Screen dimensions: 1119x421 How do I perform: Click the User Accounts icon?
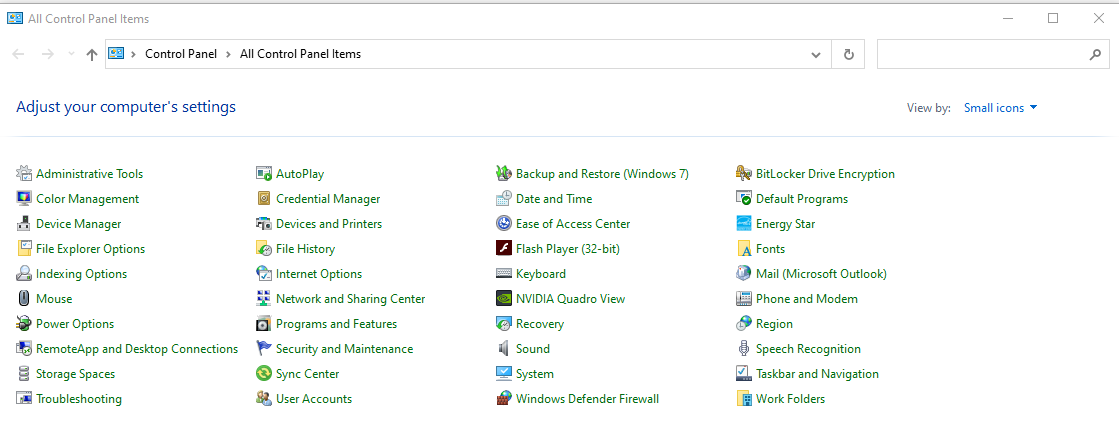pyautogui.click(x=264, y=398)
